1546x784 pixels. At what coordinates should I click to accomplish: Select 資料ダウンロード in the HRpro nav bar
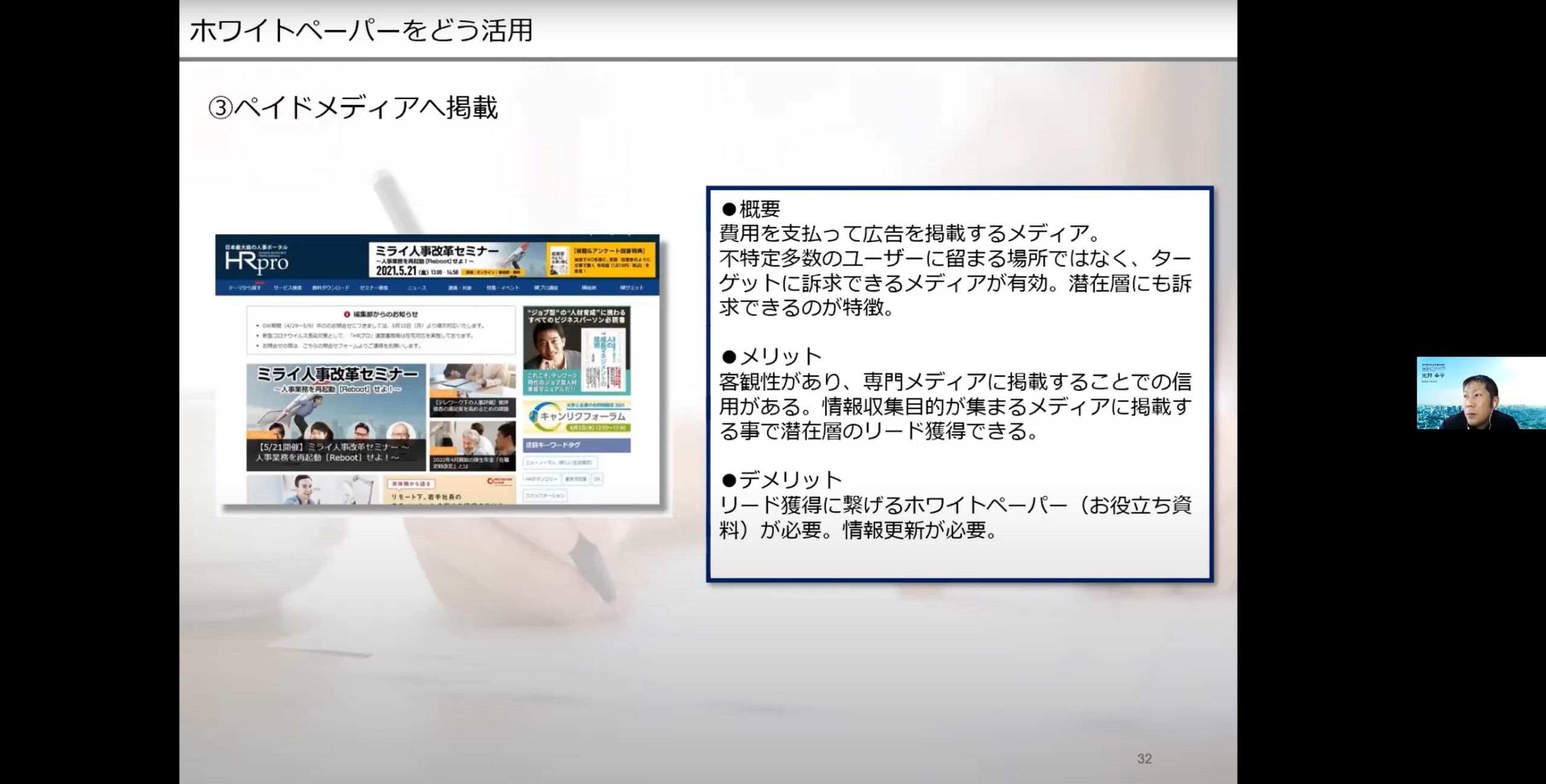pos(330,288)
